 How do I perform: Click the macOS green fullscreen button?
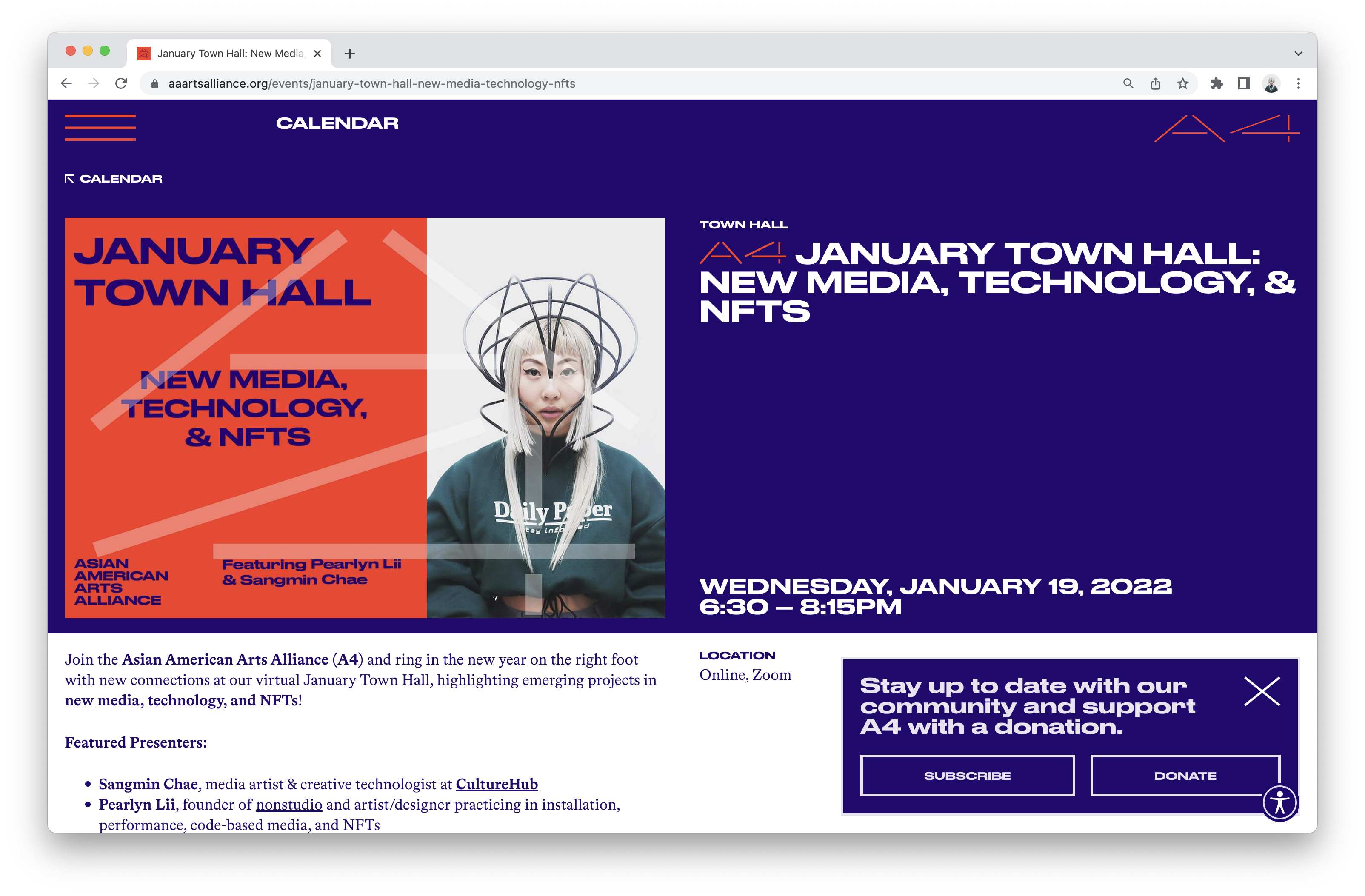coord(104,51)
